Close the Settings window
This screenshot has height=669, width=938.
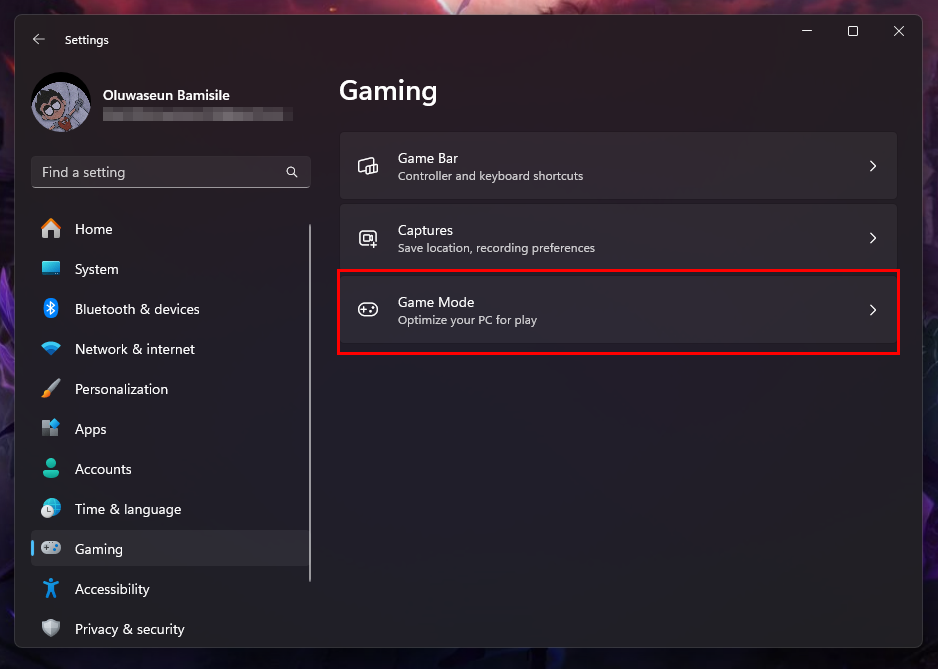(x=899, y=31)
